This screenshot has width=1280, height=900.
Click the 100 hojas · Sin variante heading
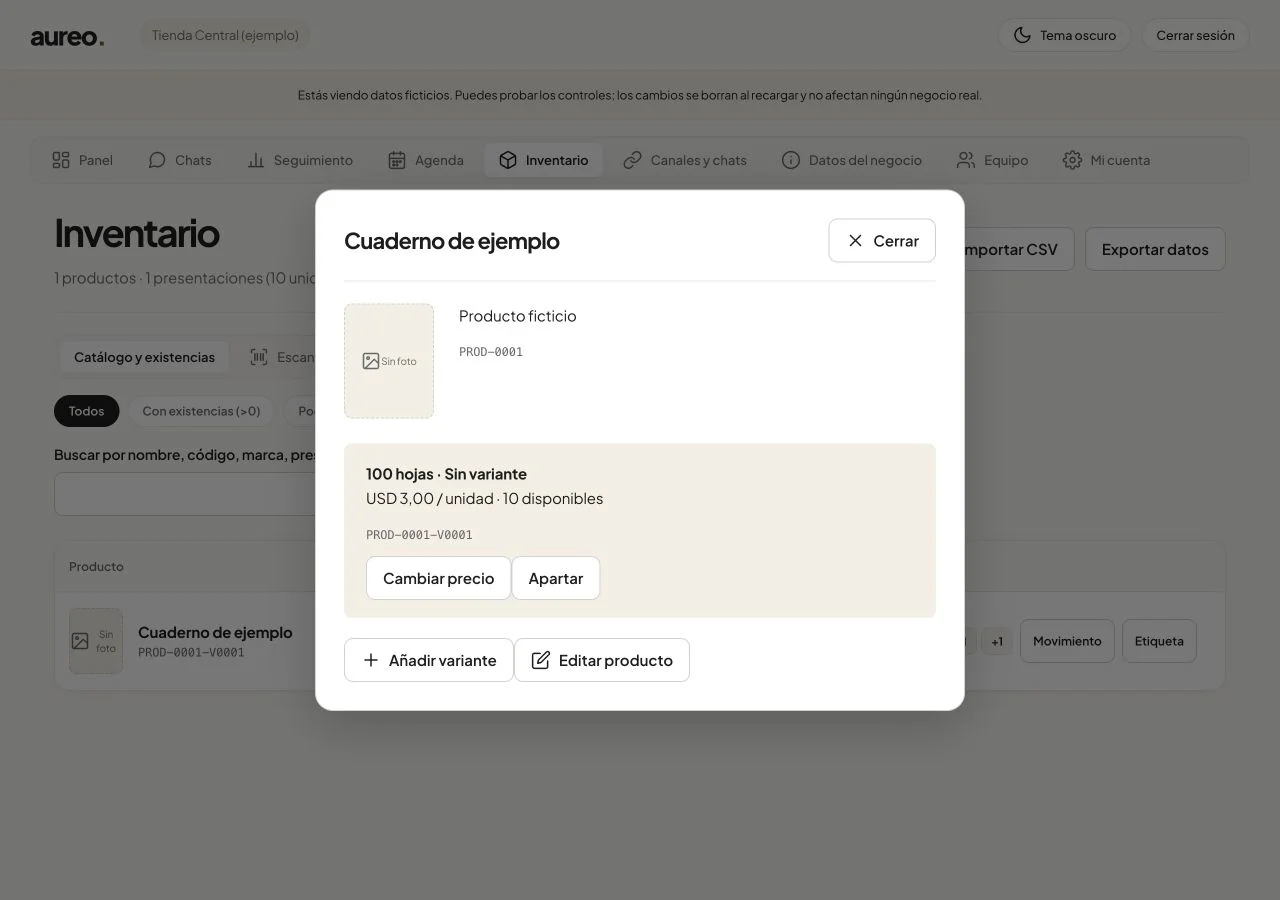tap(446, 474)
